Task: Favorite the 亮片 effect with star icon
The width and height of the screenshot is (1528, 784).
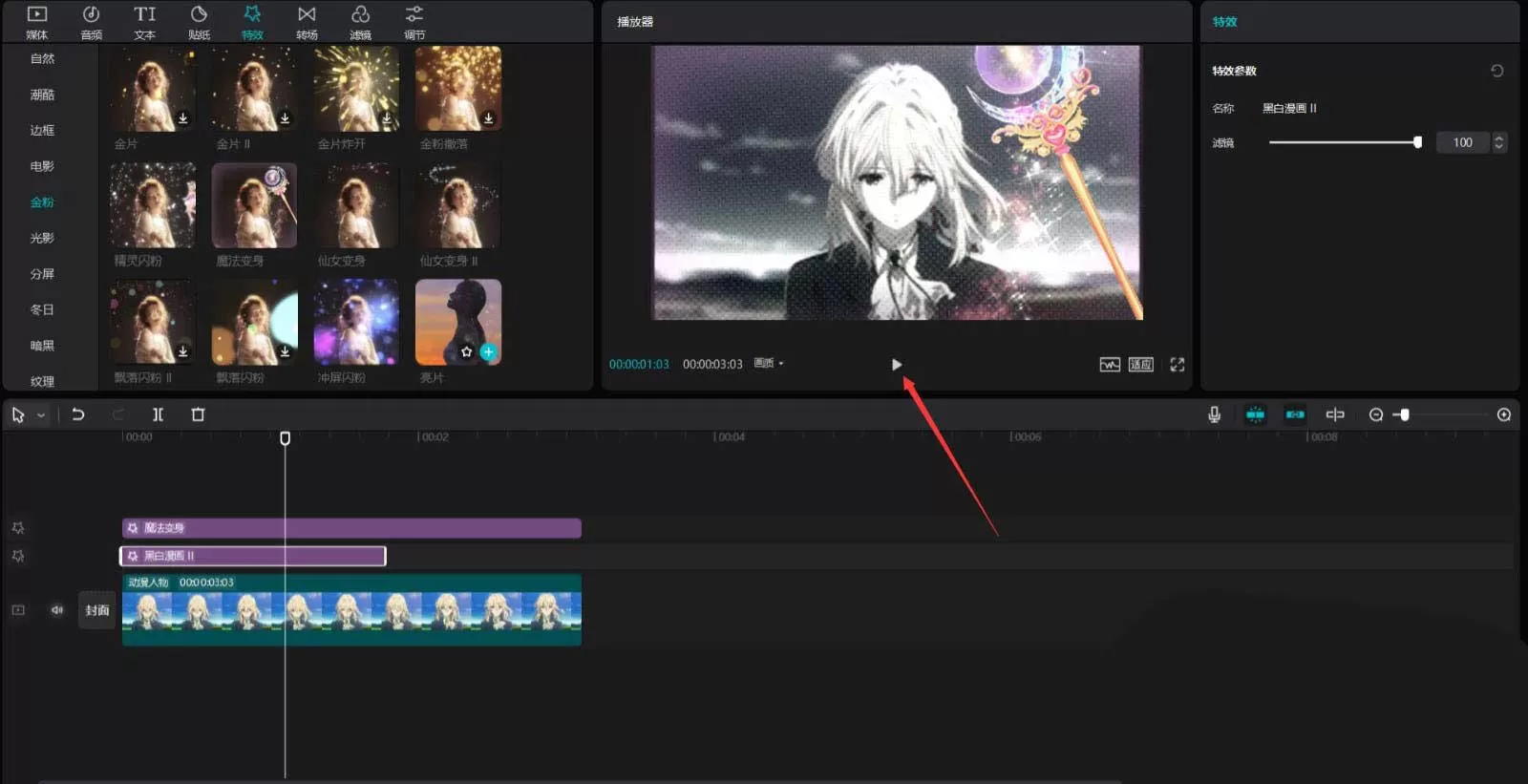Action: (466, 351)
